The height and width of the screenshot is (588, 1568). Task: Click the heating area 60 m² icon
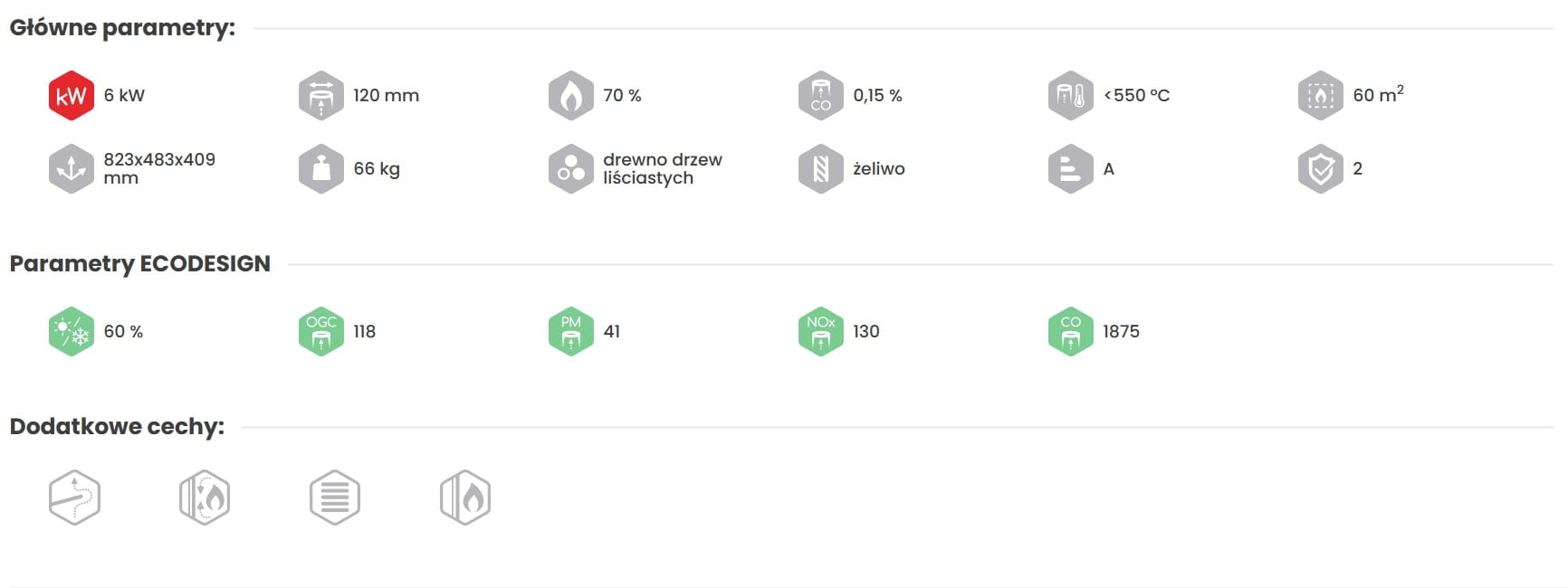click(x=1321, y=95)
